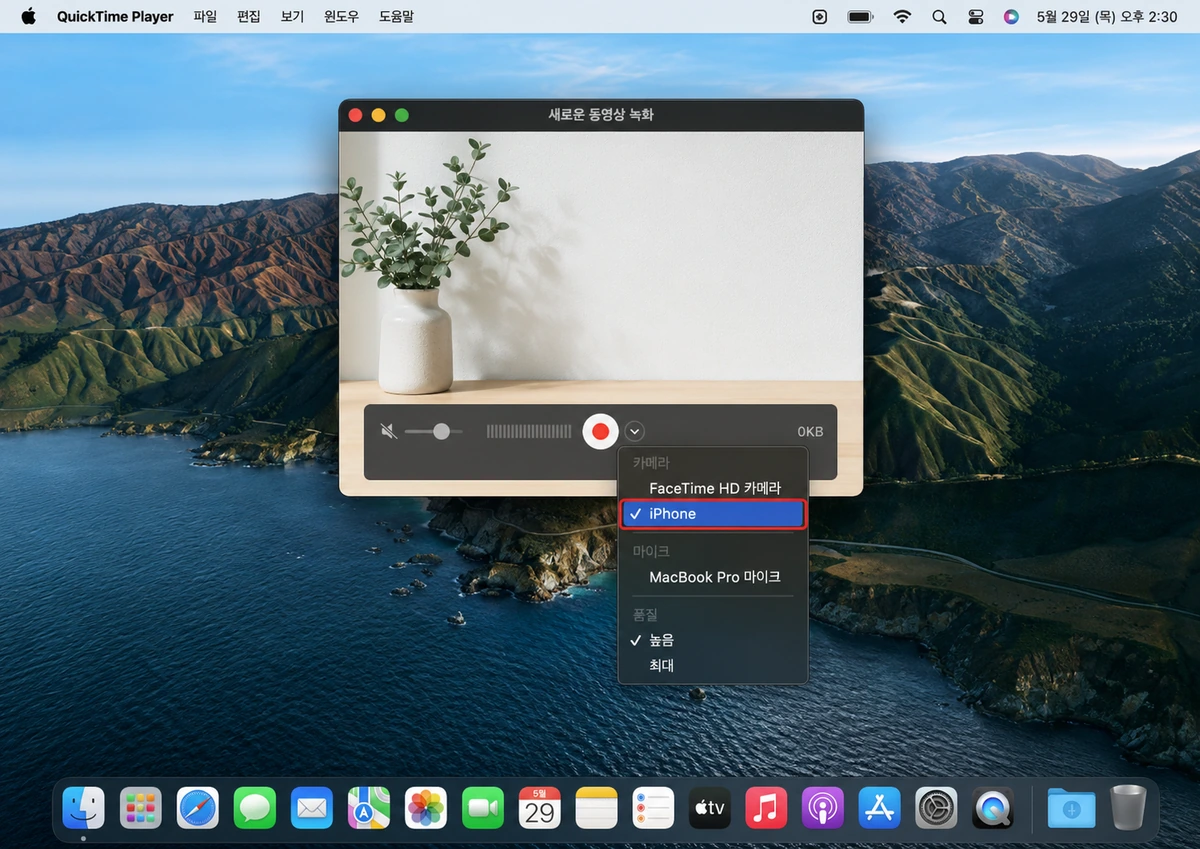
Task: Open the 파일 menu
Action: tap(205, 17)
